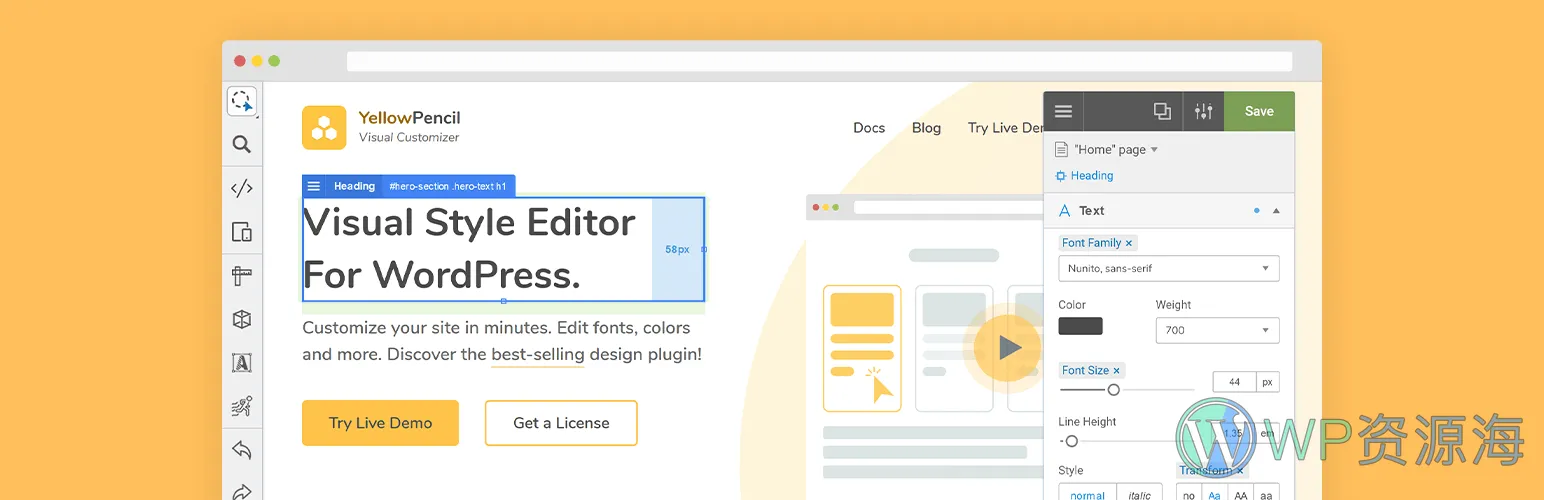The image size is (1544, 500).
Task: Select the "no" transform option
Action: (1188, 494)
